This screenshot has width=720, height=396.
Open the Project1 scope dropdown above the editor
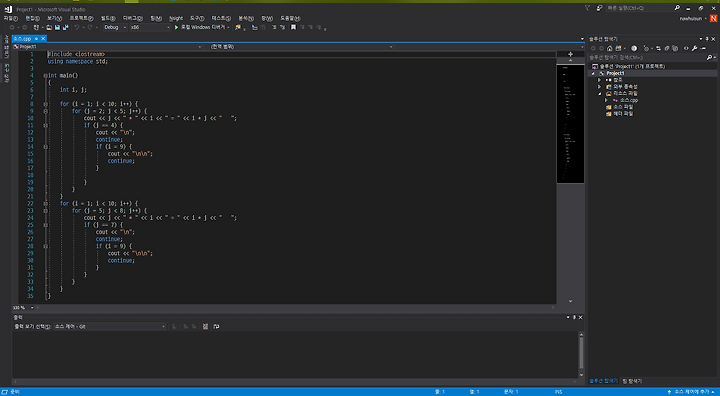(107, 47)
